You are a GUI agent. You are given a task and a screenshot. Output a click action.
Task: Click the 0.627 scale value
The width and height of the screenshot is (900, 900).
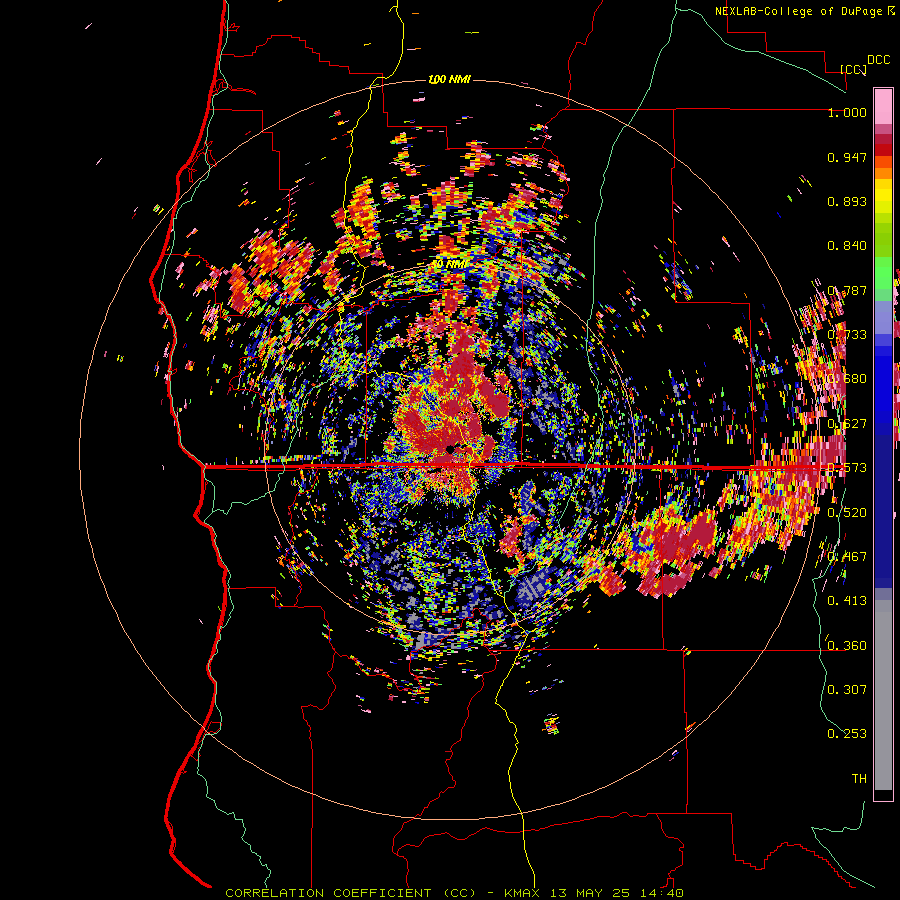(x=847, y=424)
